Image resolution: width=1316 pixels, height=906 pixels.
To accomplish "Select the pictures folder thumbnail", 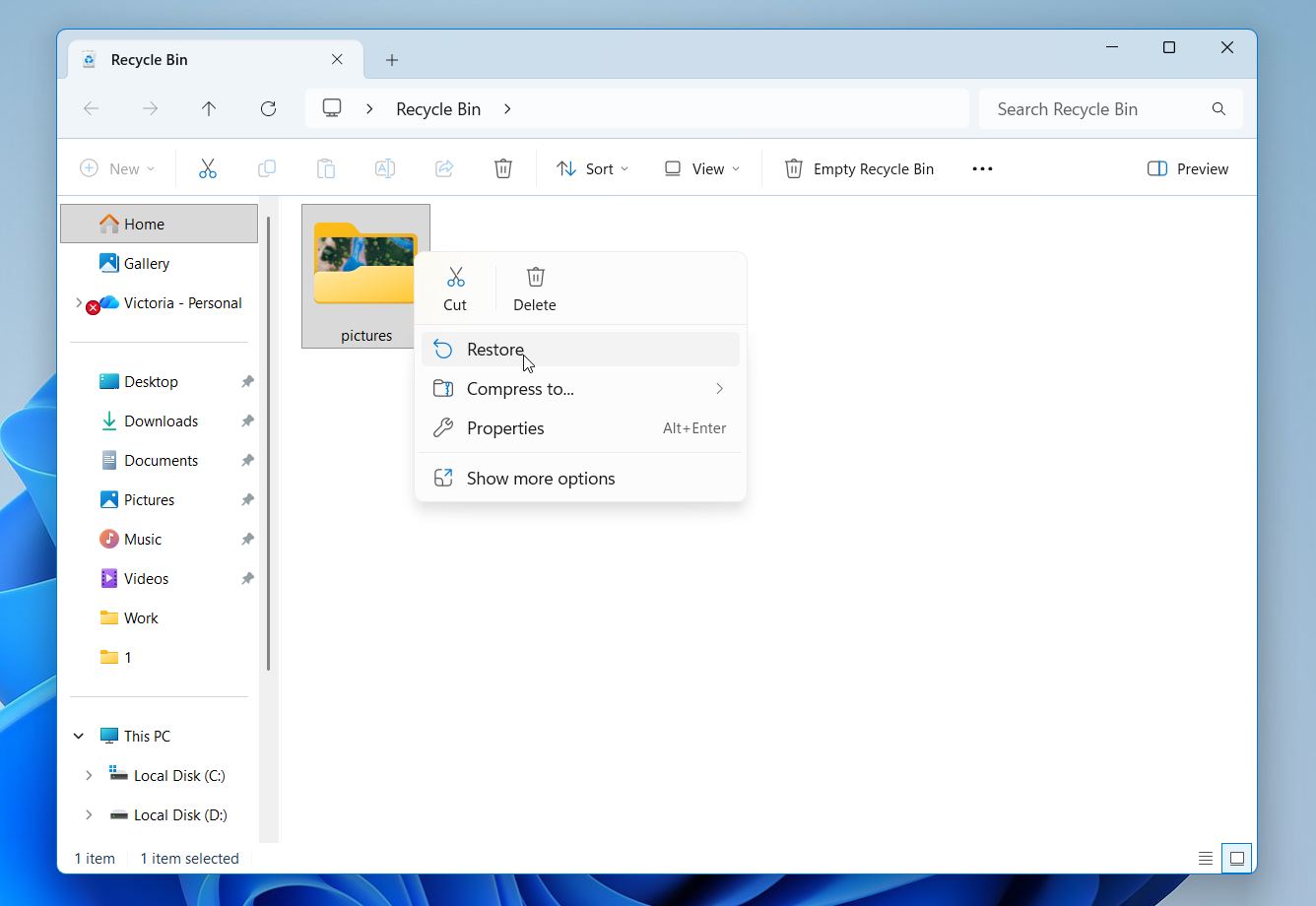I will (365, 276).
